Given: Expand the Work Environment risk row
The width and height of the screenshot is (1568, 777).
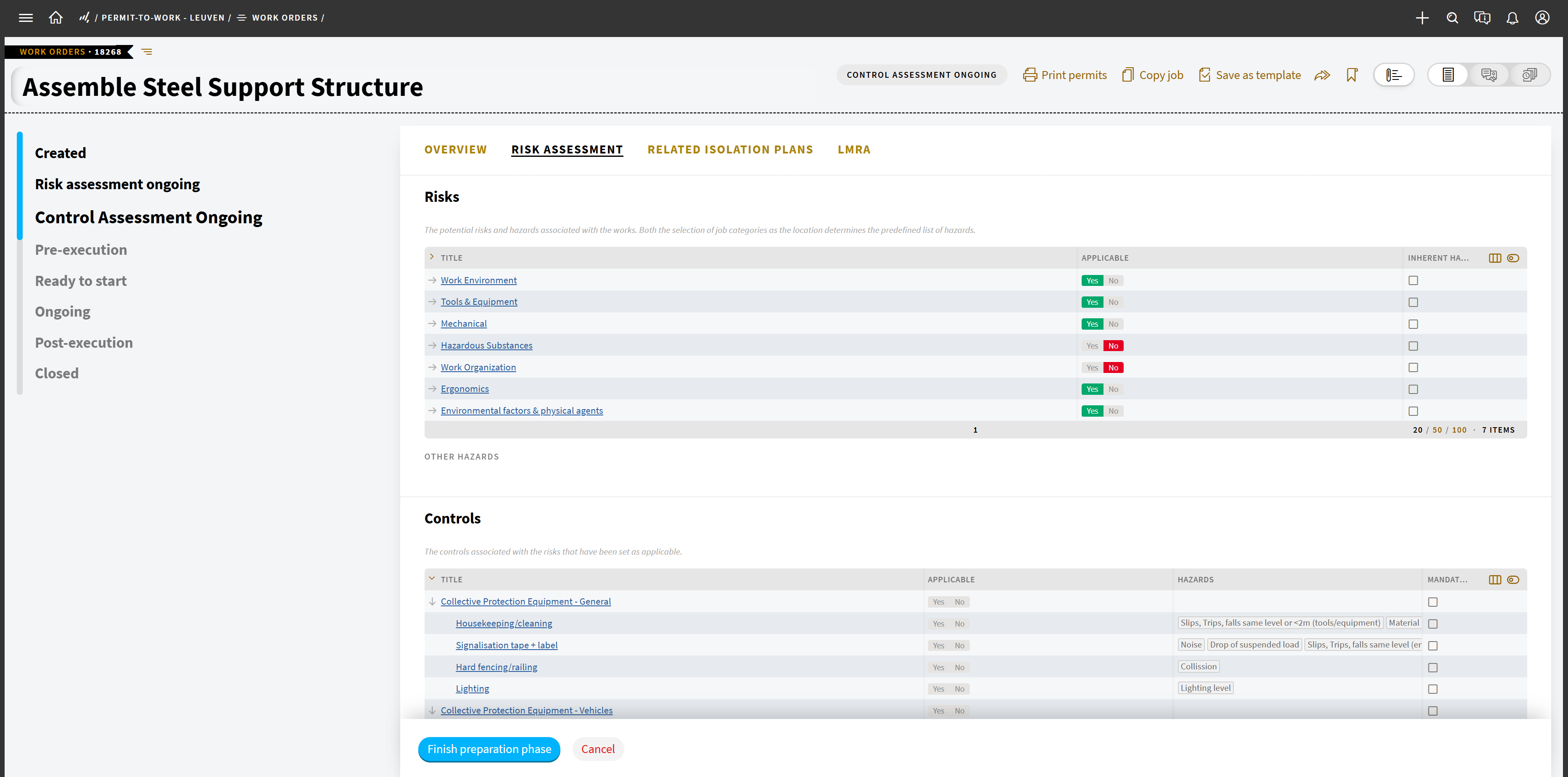Looking at the screenshot, I should [432, 280].
